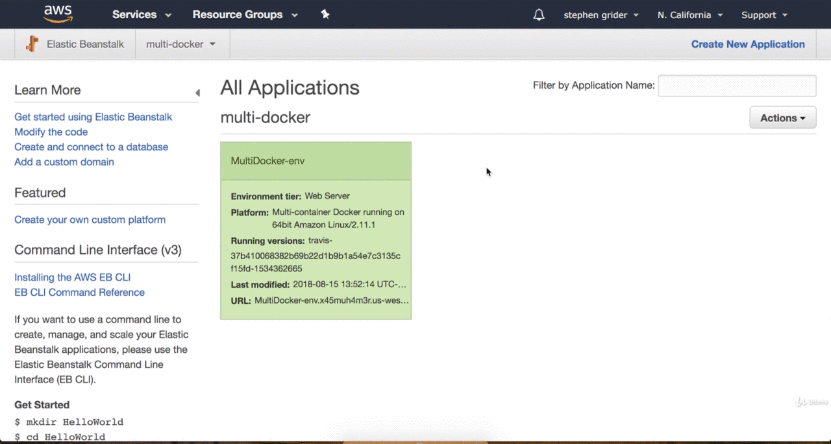Click the Filter by Application Name field

(737, 86)
